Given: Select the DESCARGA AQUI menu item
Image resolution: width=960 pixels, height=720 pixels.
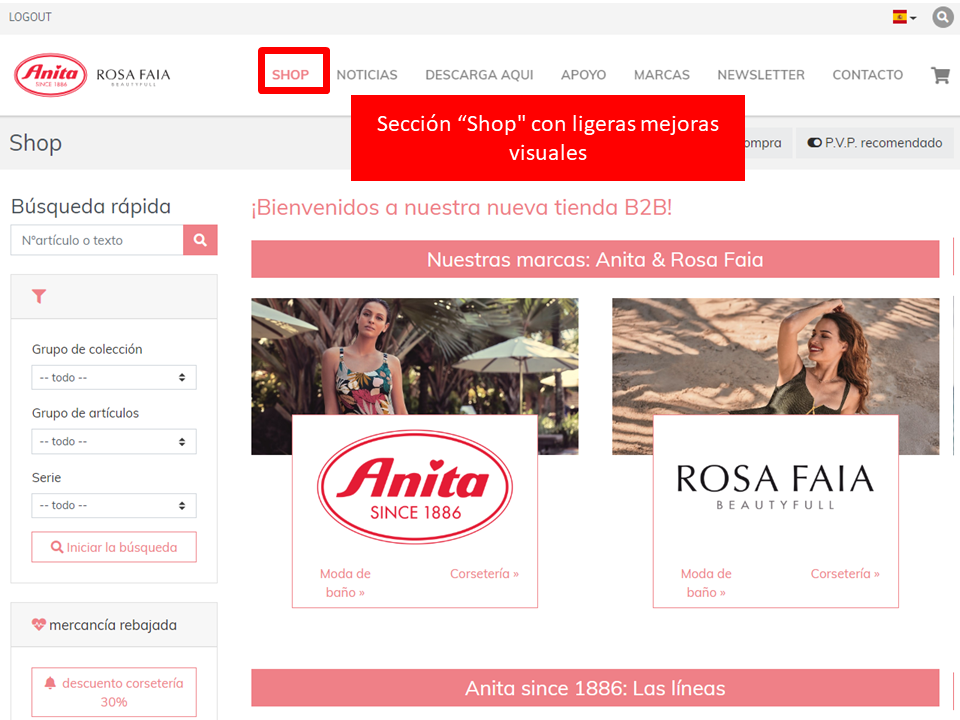Looking at the screenshot, I should 479,75.
